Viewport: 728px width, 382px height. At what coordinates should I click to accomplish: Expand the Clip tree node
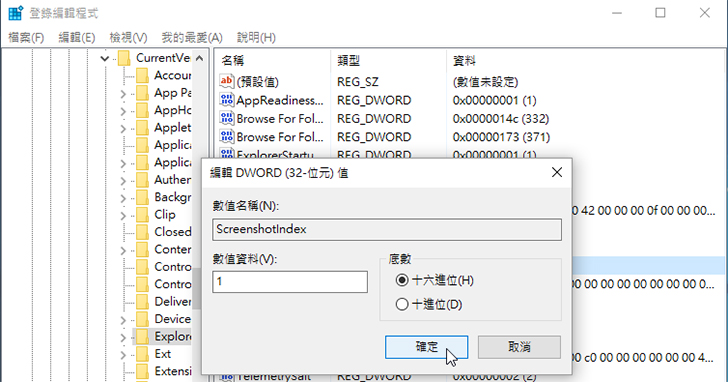point(123,216)
